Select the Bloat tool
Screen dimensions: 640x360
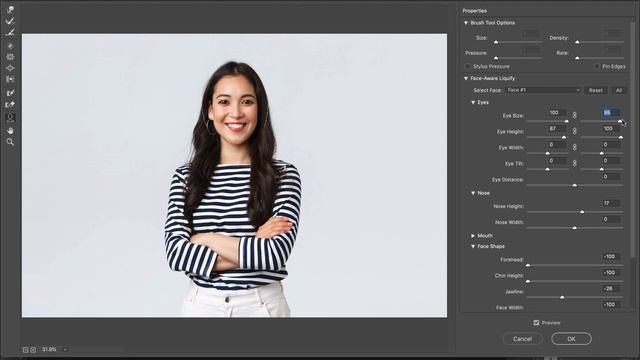(10, 68)
